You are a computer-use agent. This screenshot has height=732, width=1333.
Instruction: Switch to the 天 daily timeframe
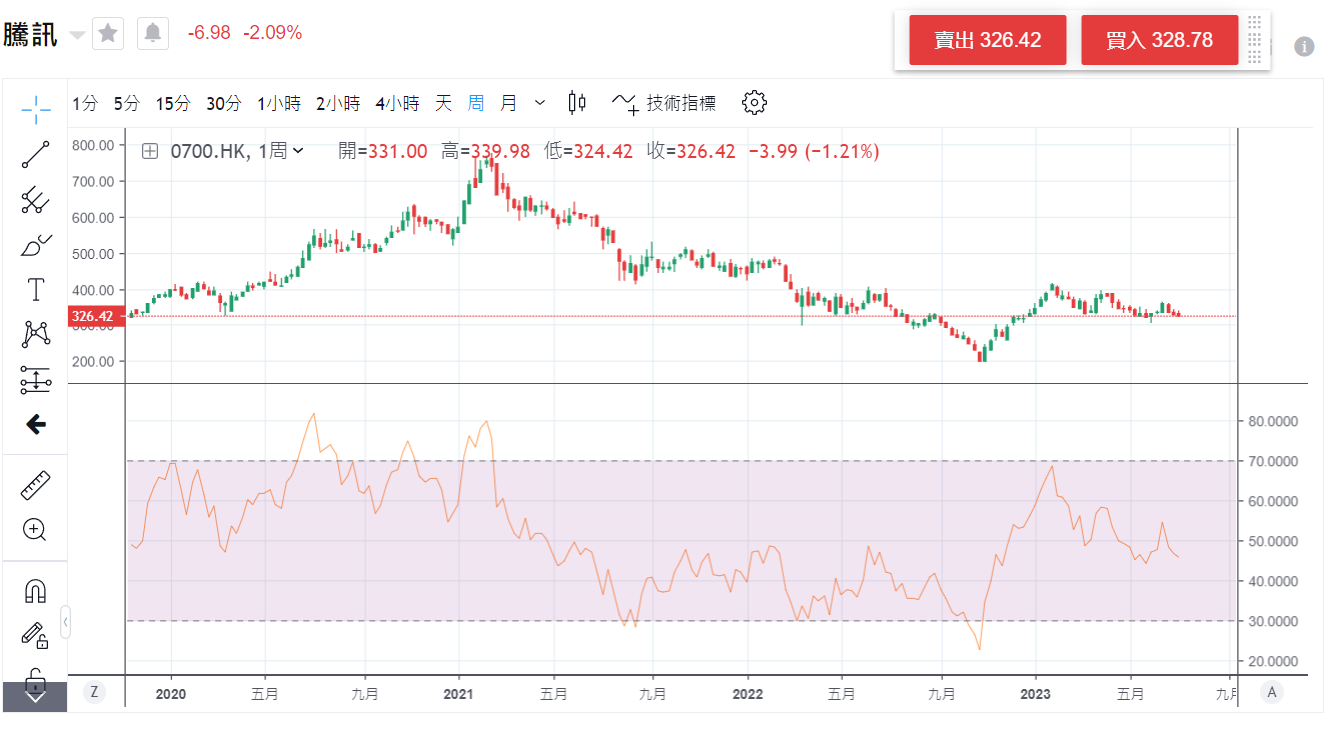443,102
